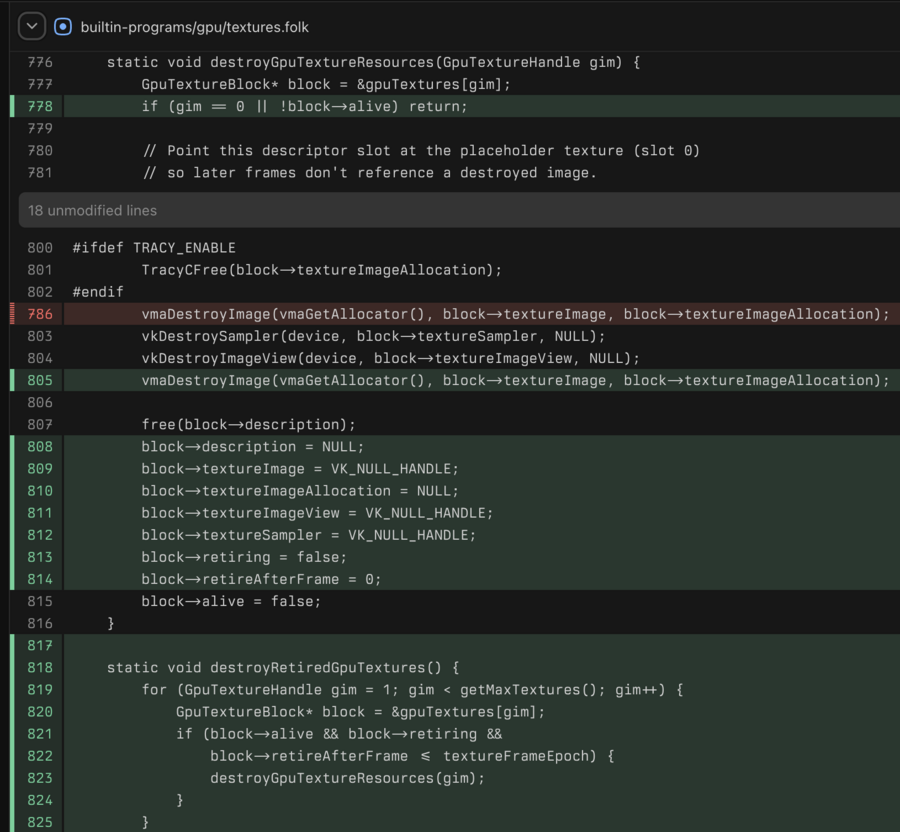900x832 pixels.
Task: Click the for loop line with getMaxTextures()
Action: (x=412, y=689)
